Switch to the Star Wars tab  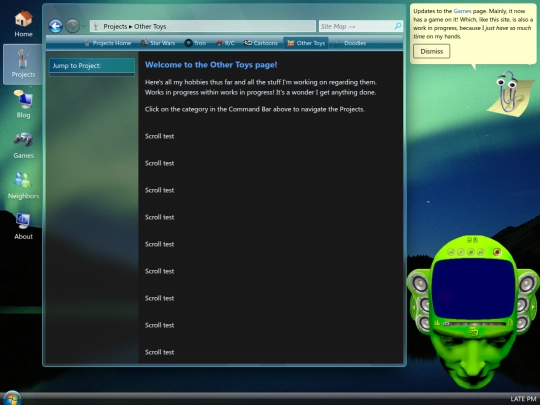coord(158,43)
